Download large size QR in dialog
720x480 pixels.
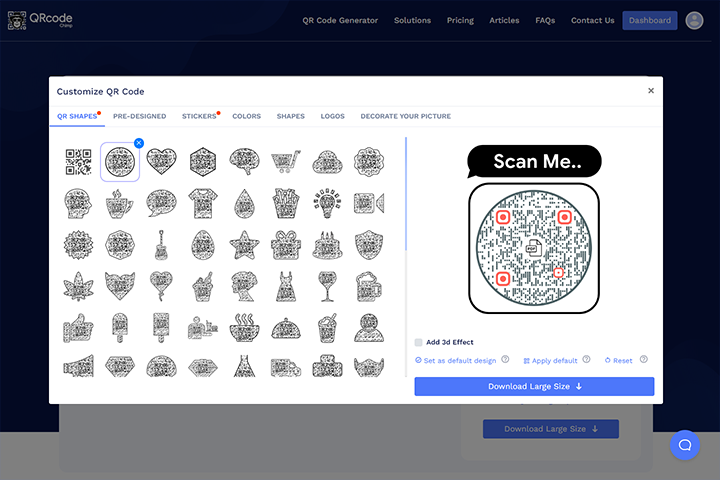click(534, 386)
